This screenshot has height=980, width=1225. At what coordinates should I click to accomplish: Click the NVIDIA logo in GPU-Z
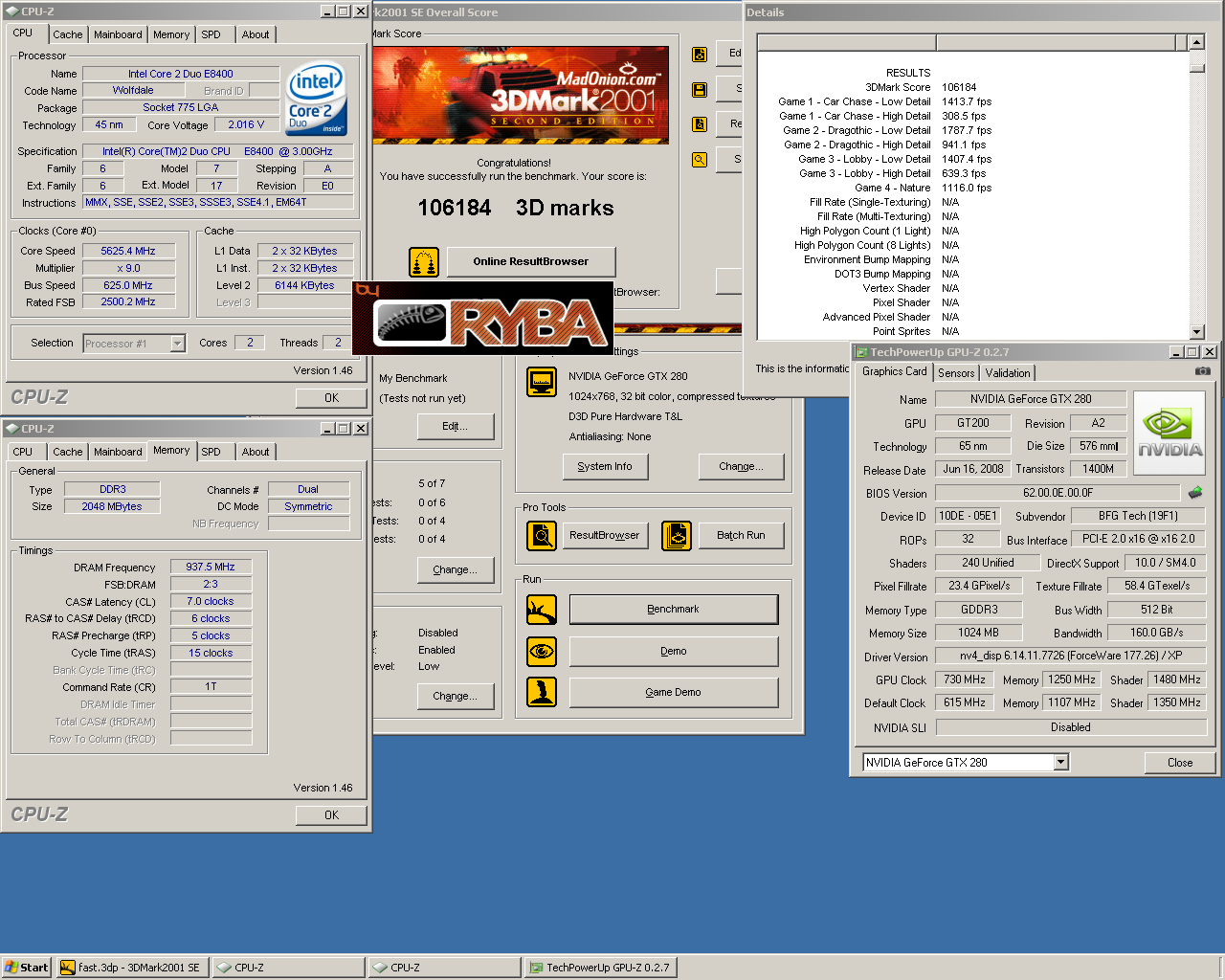point(1170,433)
